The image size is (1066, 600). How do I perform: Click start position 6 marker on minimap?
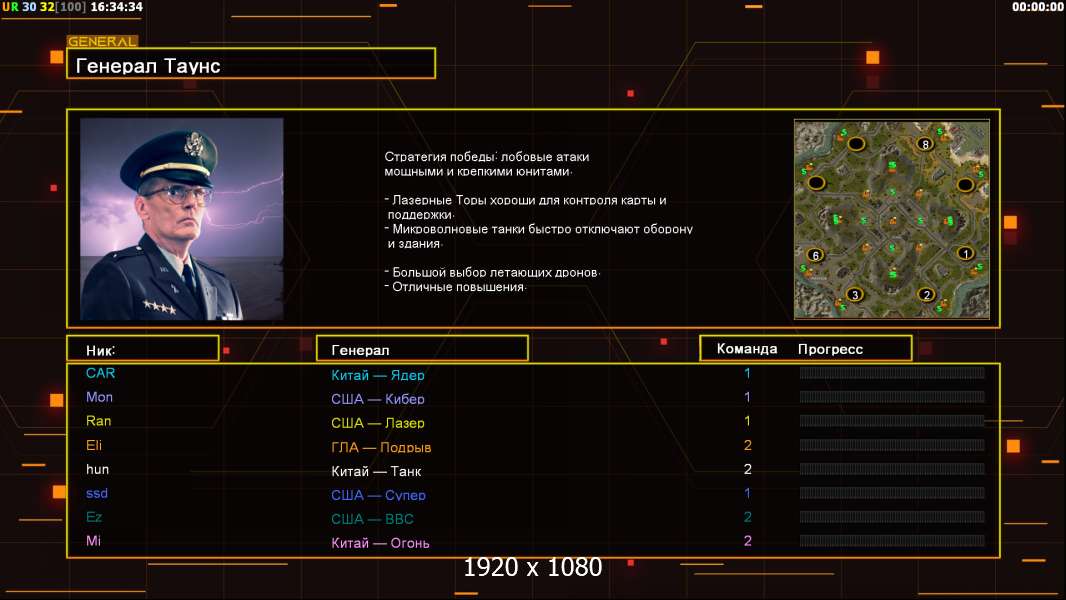pos(815,255)
